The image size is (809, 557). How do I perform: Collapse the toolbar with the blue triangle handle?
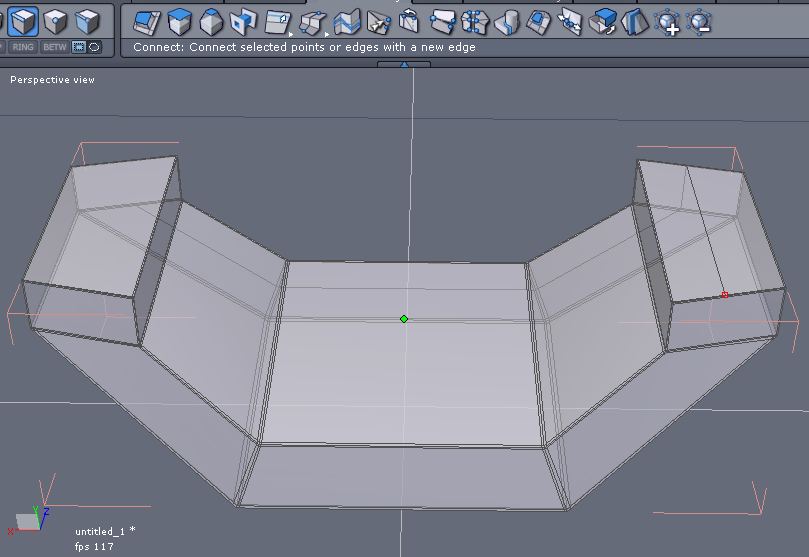tap(404, 64)
